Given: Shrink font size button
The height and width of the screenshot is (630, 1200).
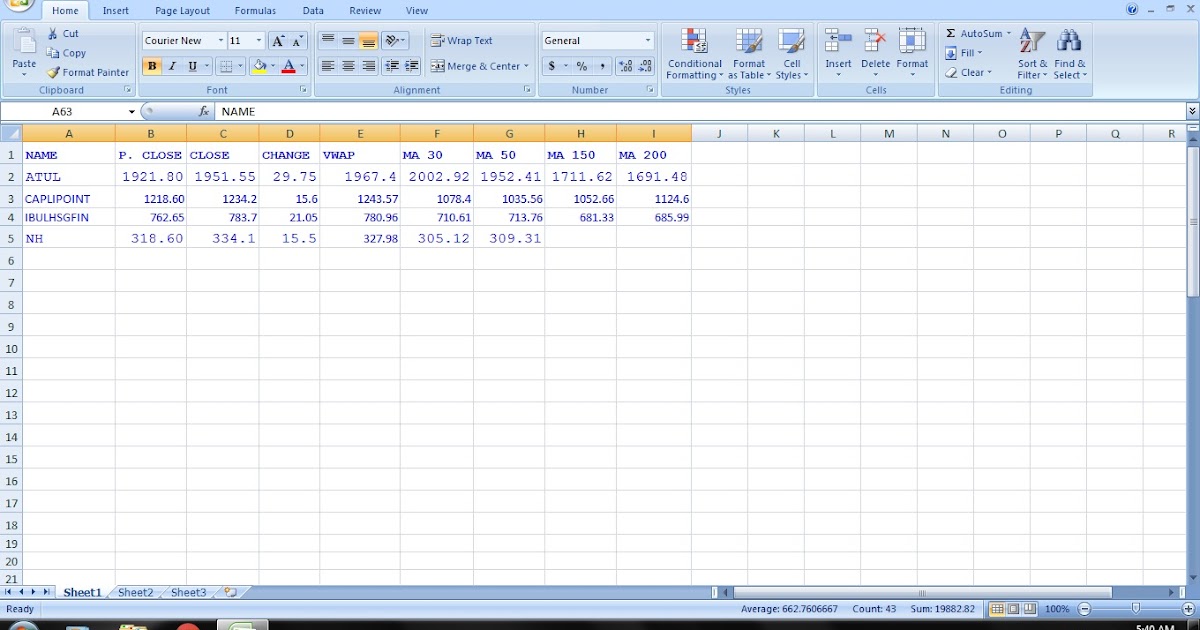Looking at the screenshot, I should pos(297,41).
